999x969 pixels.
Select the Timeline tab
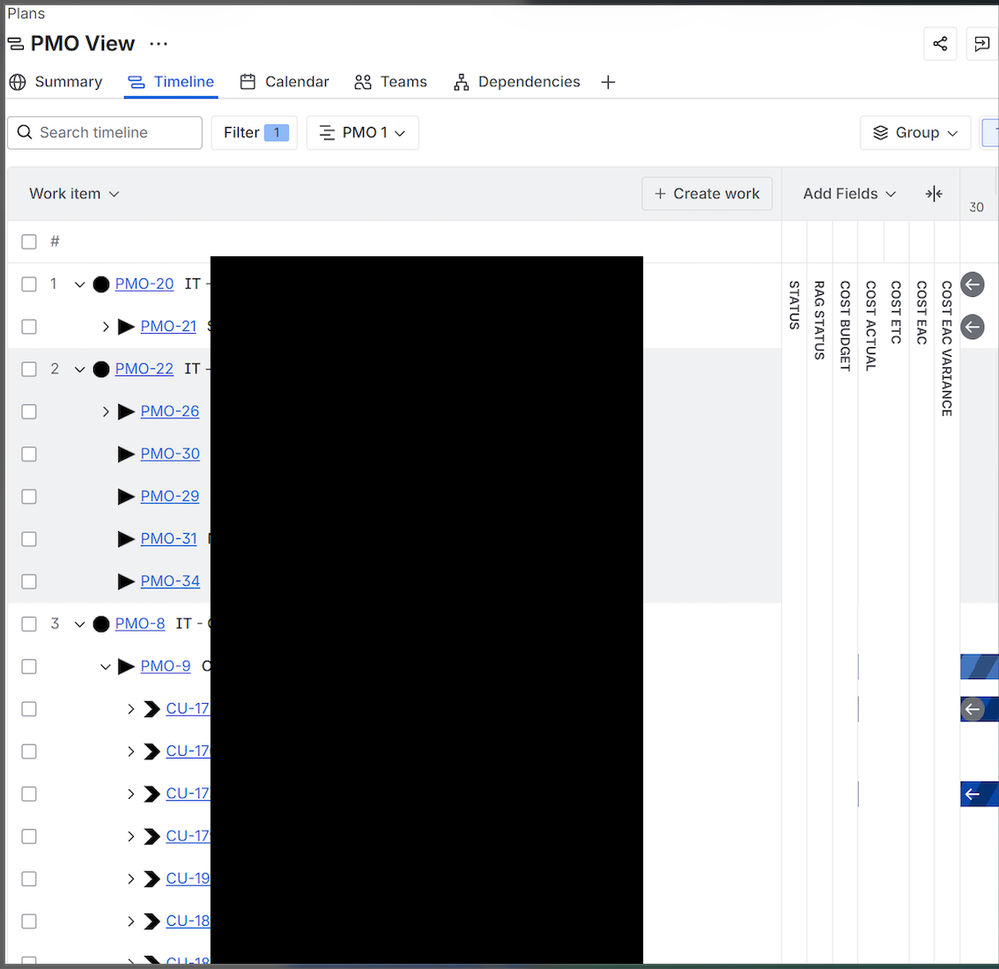click(171, 82)
